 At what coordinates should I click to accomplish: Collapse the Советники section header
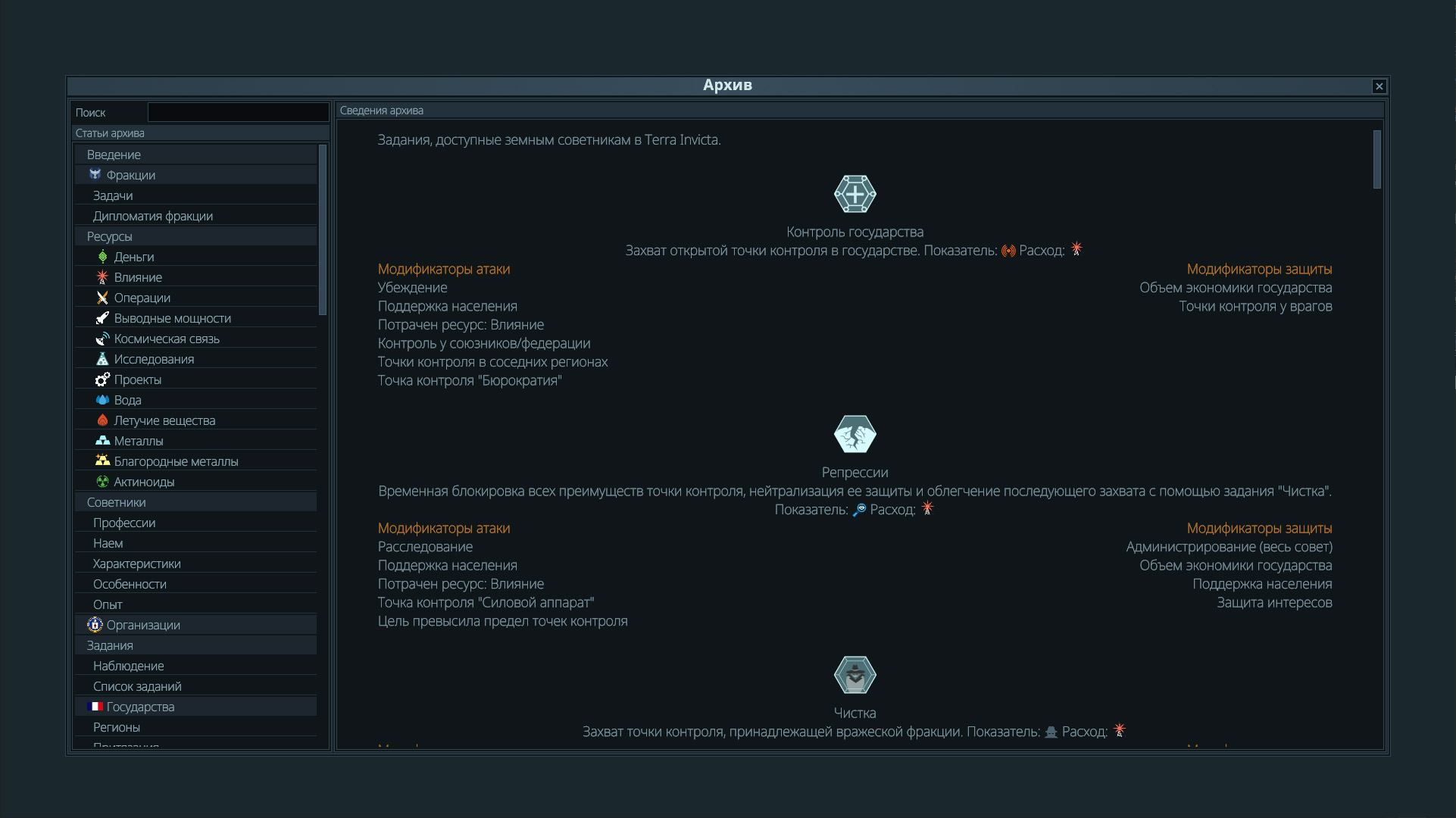(x=117, y=502)
